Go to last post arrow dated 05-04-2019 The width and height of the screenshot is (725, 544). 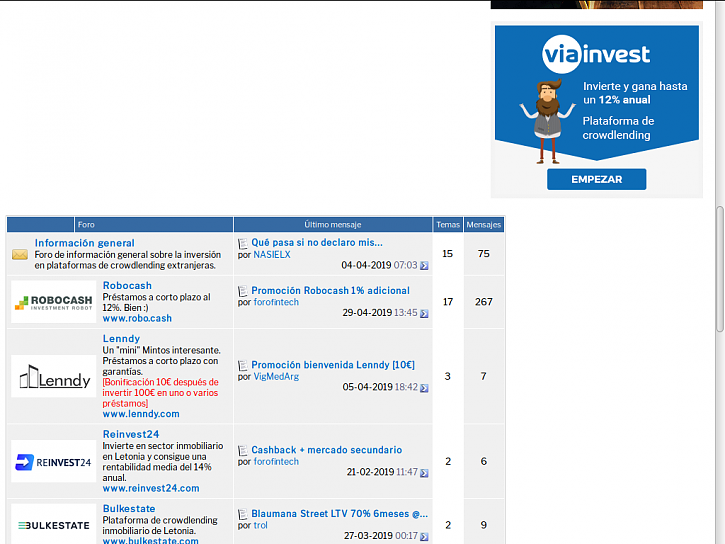tap(424, 388)
